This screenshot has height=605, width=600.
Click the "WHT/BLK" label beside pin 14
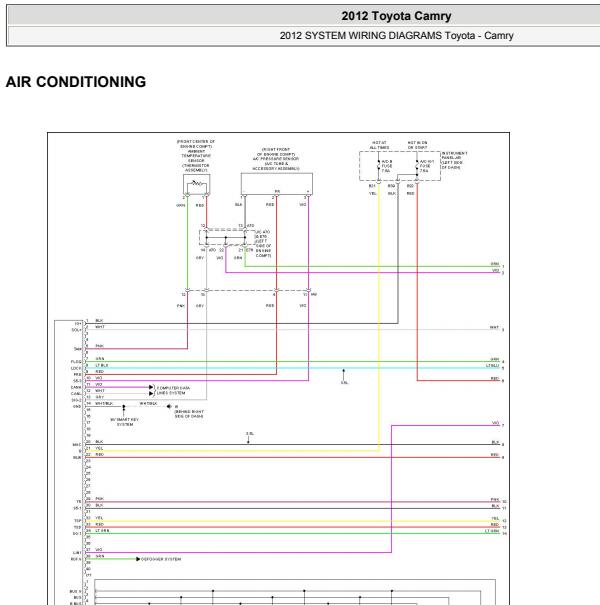coord(104,403)
